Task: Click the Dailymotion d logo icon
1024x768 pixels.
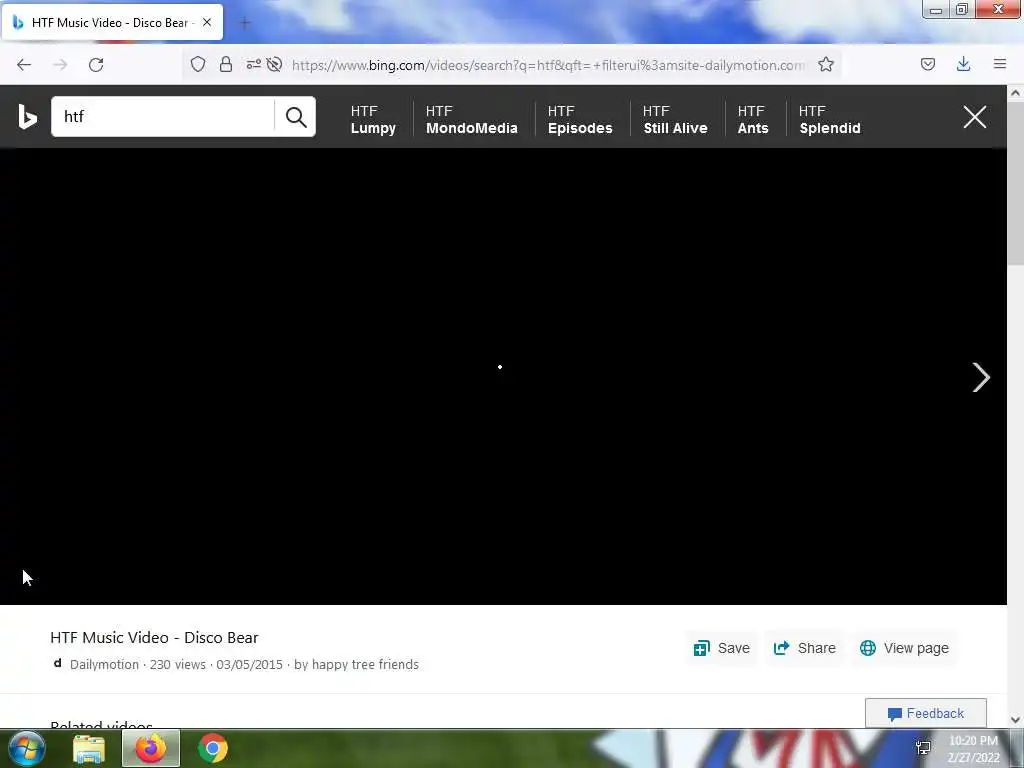Action: click(x=57, y=663)
